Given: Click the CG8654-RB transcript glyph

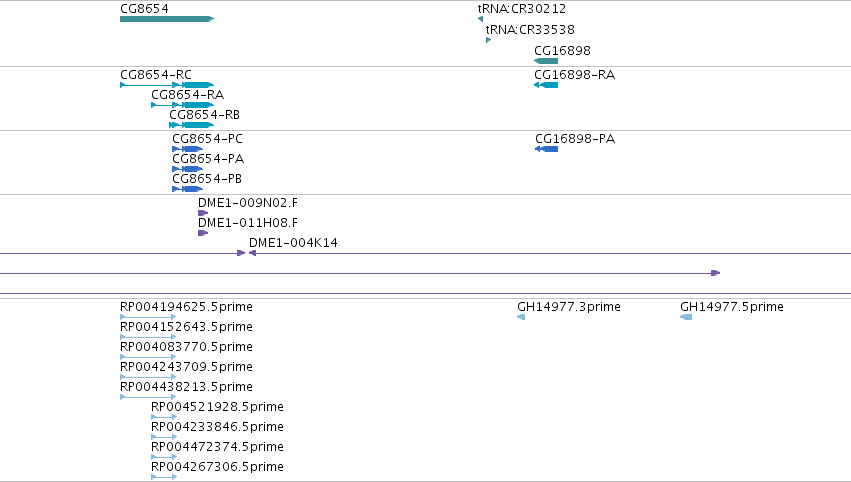Looking at the screenshot, I should 192,125.
